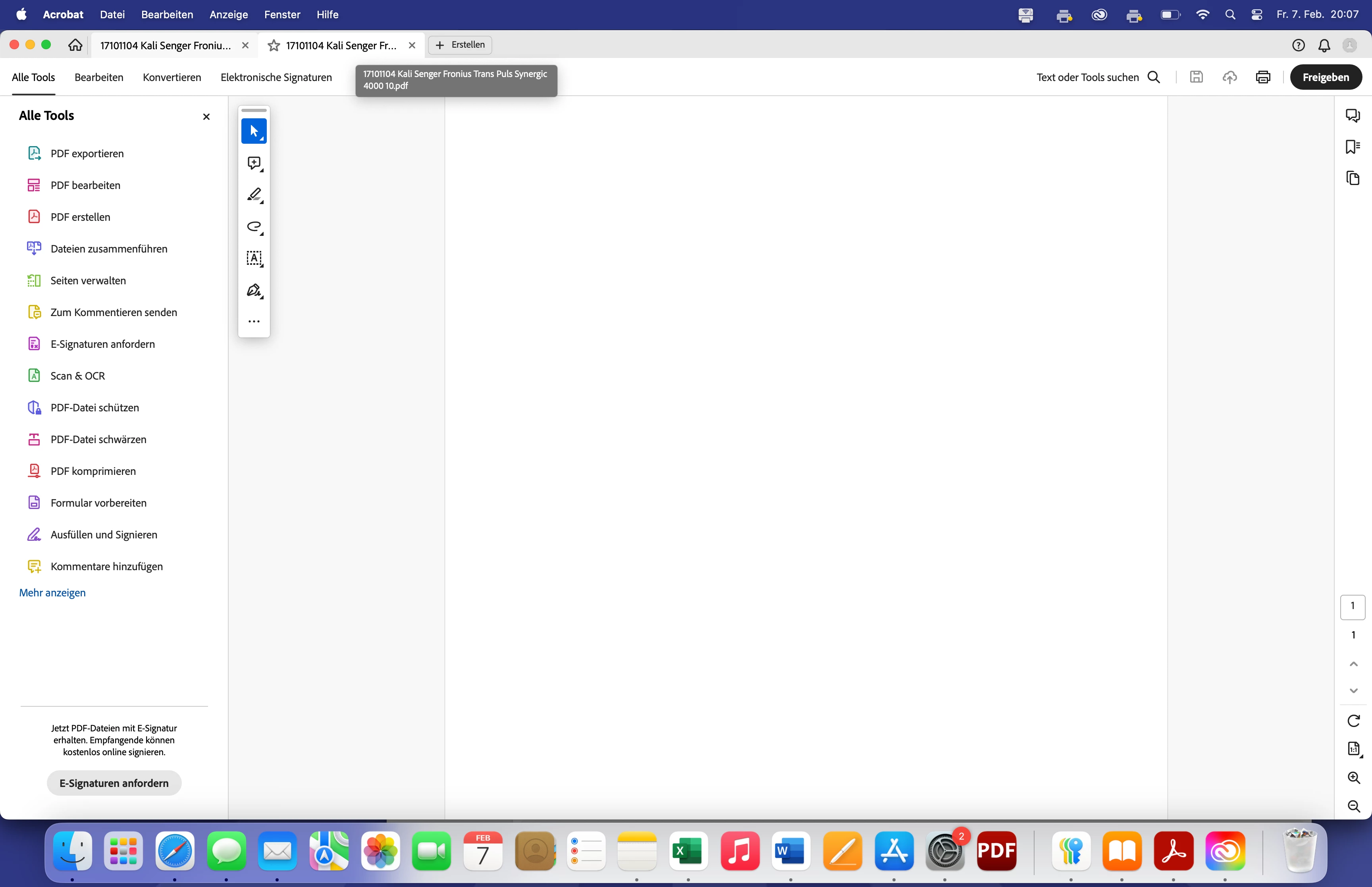Open the macOS Control Center toggle icon
1372x887 pixels.
1257,14
